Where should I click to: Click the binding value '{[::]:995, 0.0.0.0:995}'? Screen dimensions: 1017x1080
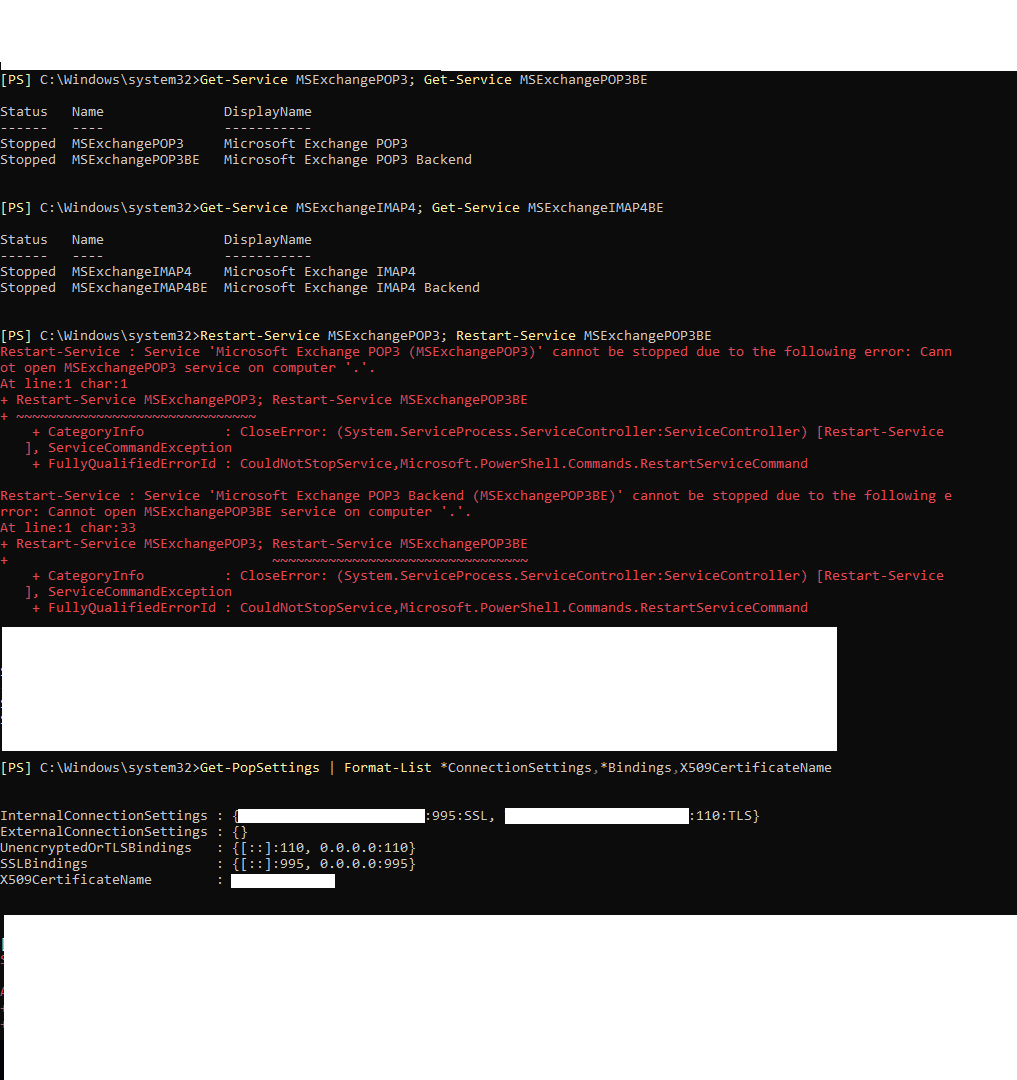click(324, 864)
